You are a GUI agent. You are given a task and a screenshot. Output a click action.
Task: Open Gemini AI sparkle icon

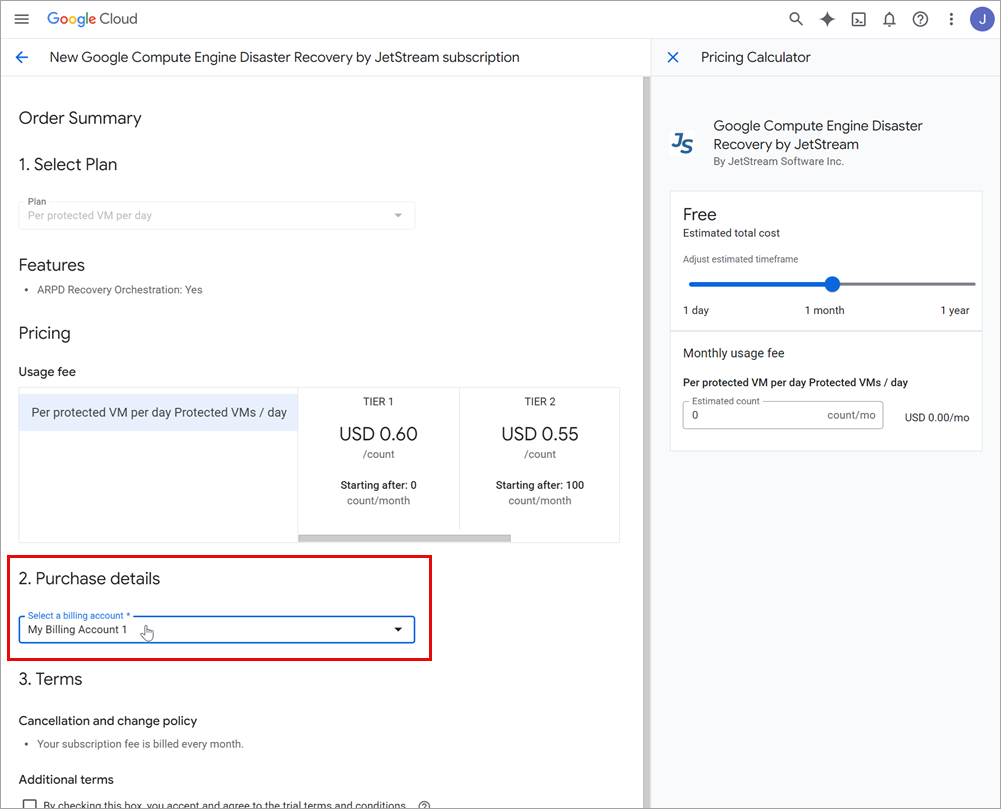[827, 19]
